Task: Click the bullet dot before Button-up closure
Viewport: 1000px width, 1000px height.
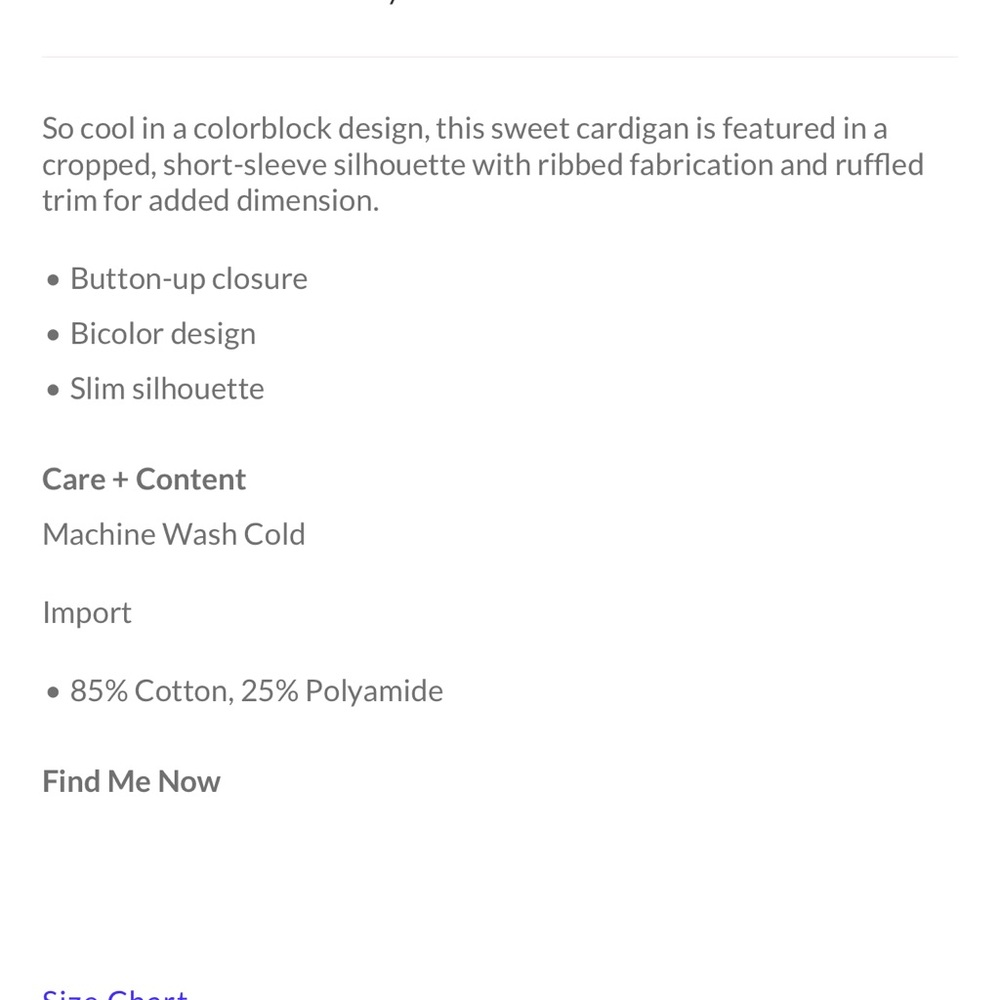Action: (x=54, y=280)
